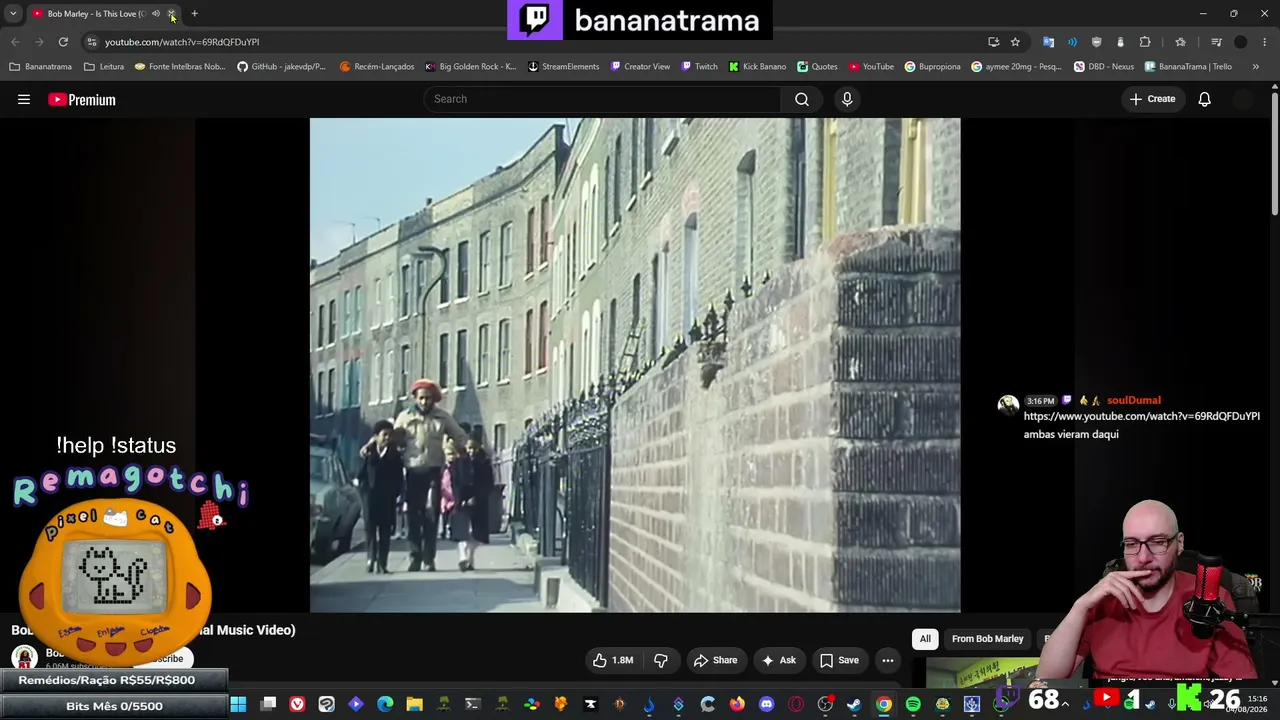Open Google Translate extension icon
This screenshot has height=720, width=1280.
point(1048,42)
